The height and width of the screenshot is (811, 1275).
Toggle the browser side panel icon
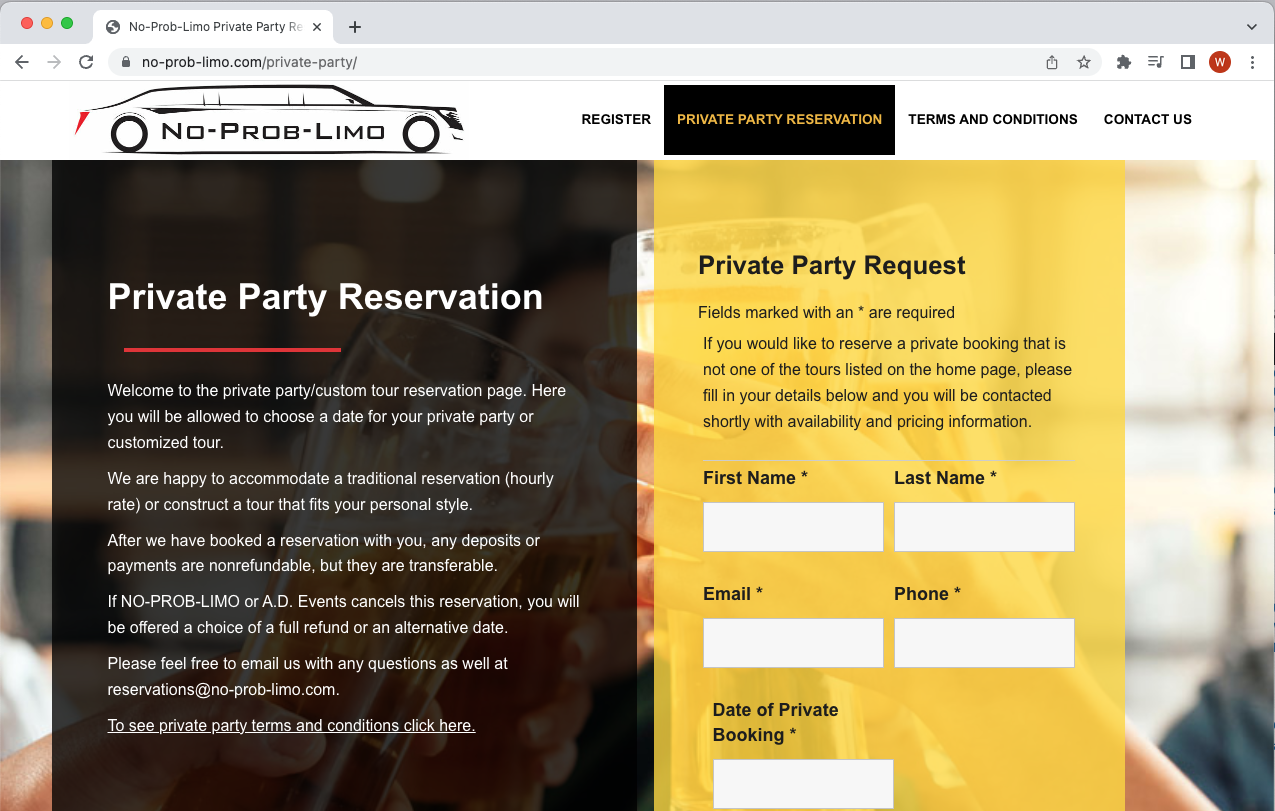point(1188,62)
